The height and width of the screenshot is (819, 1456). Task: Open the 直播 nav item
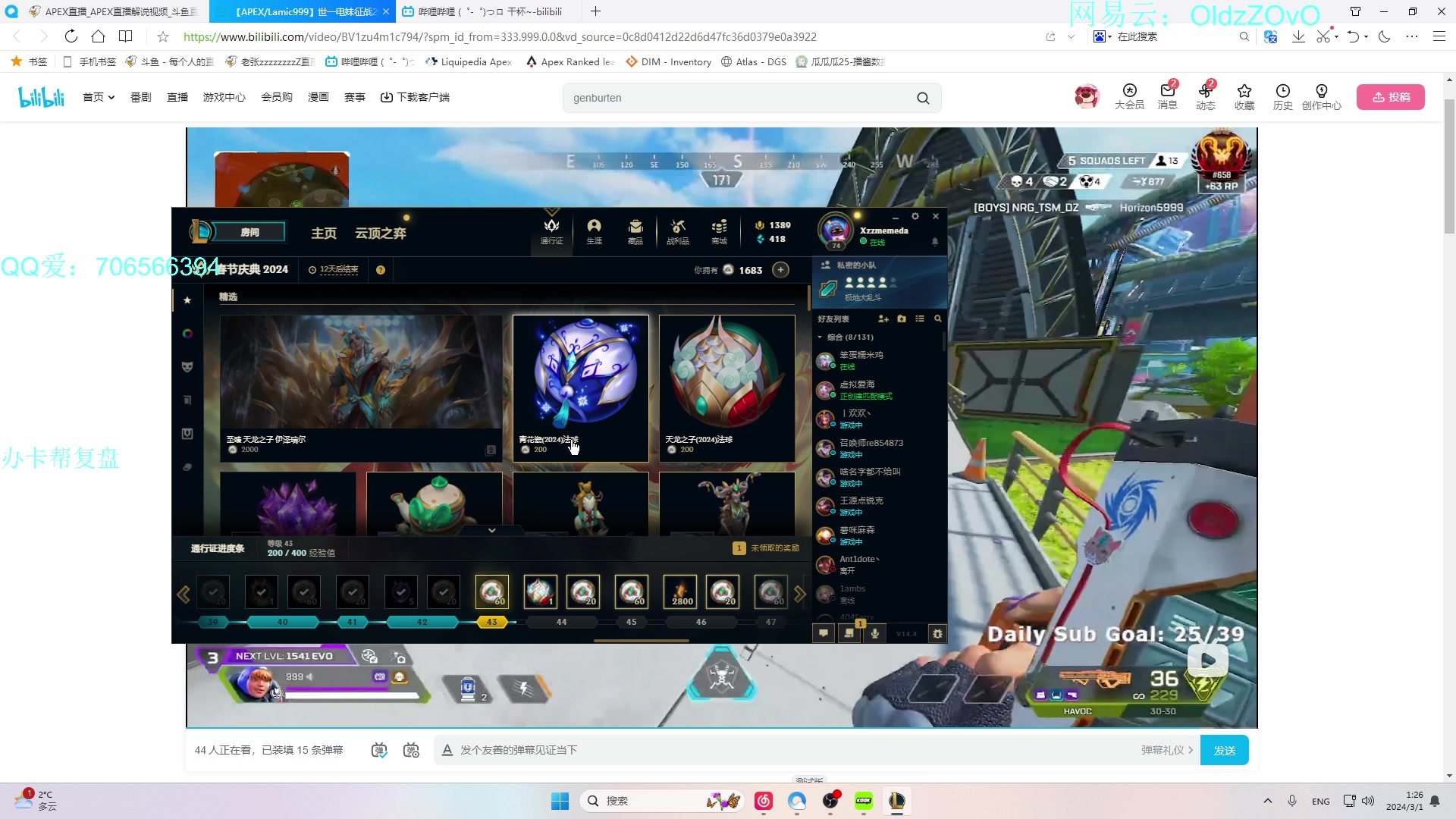tap(177, 97)
